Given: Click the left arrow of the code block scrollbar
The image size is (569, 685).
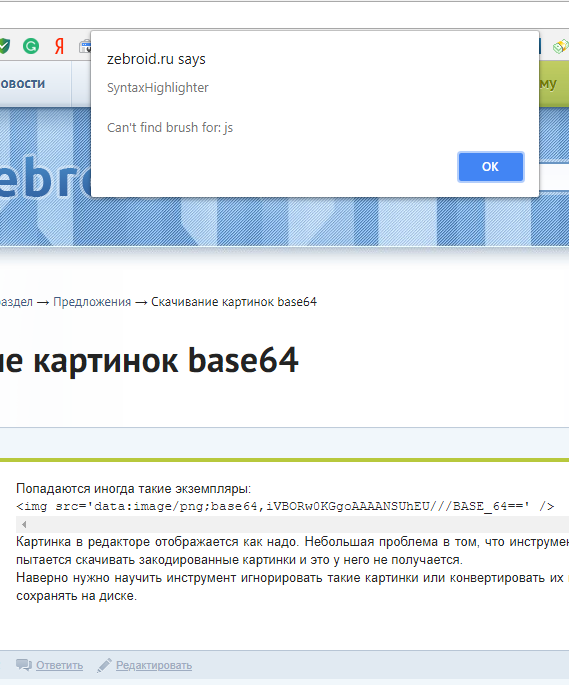Looking at the screenshot, I should coord(24,524).
